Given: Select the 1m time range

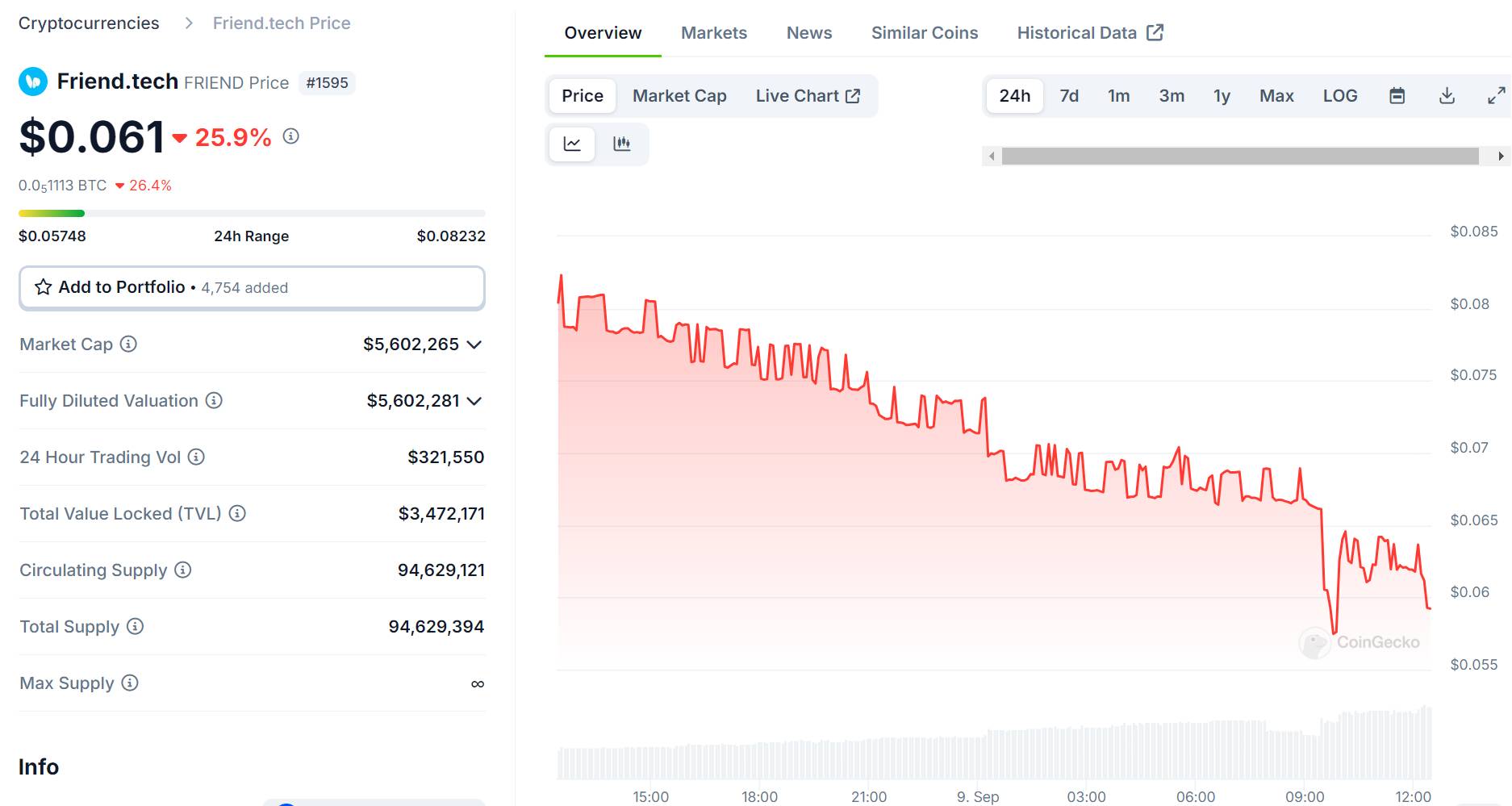Looking at the screenshot, I should [1119, 96].
